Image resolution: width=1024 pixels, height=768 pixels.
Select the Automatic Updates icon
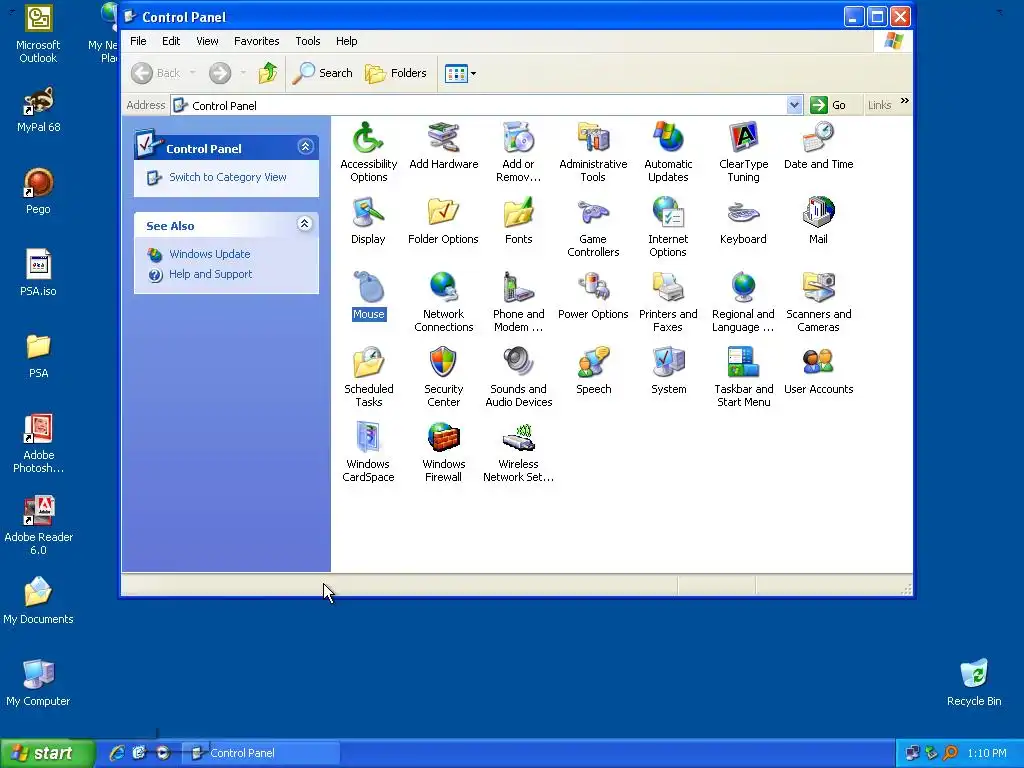coord(668,152)
